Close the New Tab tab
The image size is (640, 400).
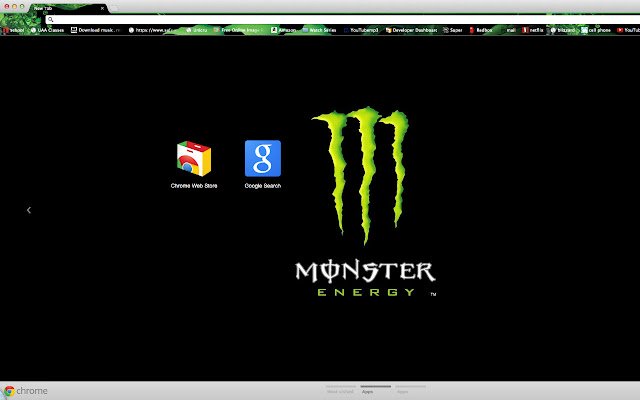[102, 8]
